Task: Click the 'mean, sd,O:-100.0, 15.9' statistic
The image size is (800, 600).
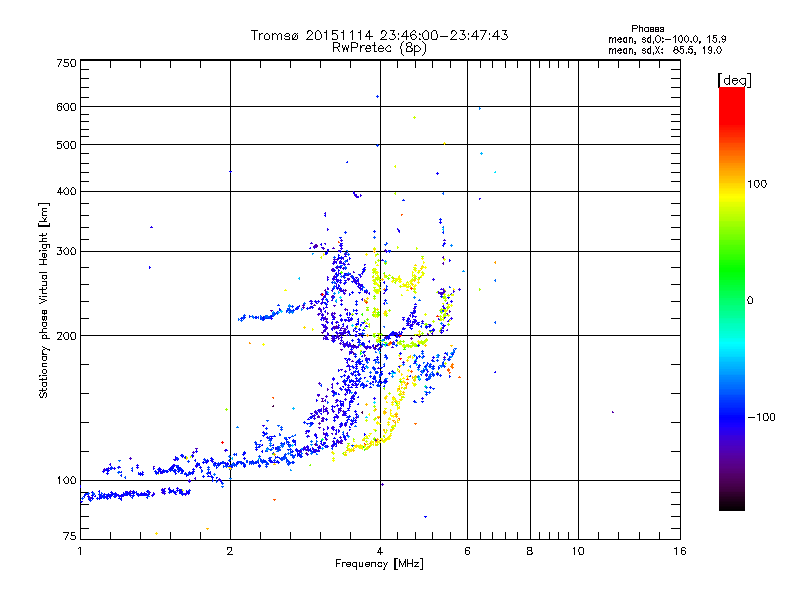Action: (667, 39)
